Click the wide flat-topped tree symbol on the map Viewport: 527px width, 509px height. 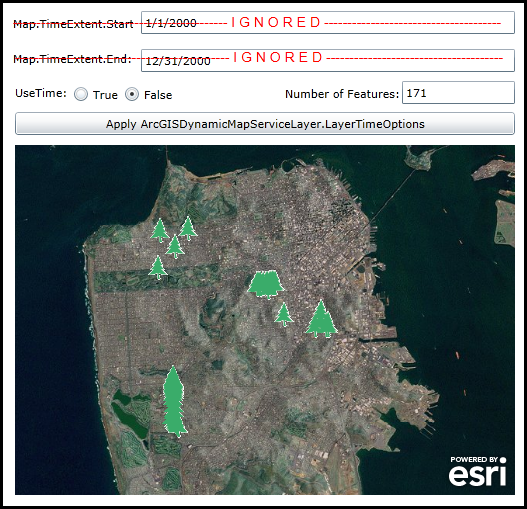tap(266, 284)
